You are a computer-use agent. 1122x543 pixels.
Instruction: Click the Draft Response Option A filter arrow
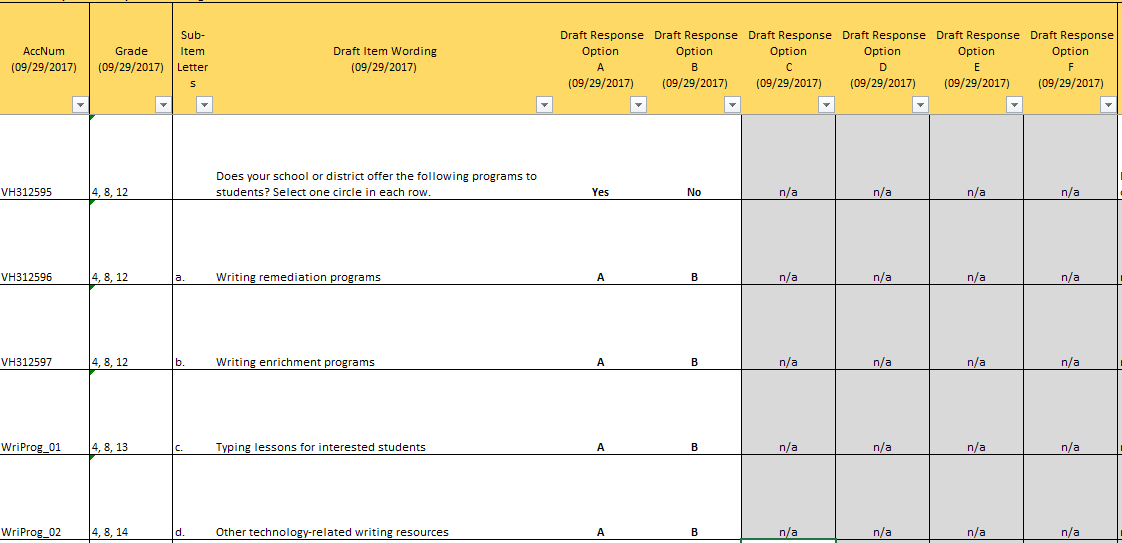pos(638,105)
